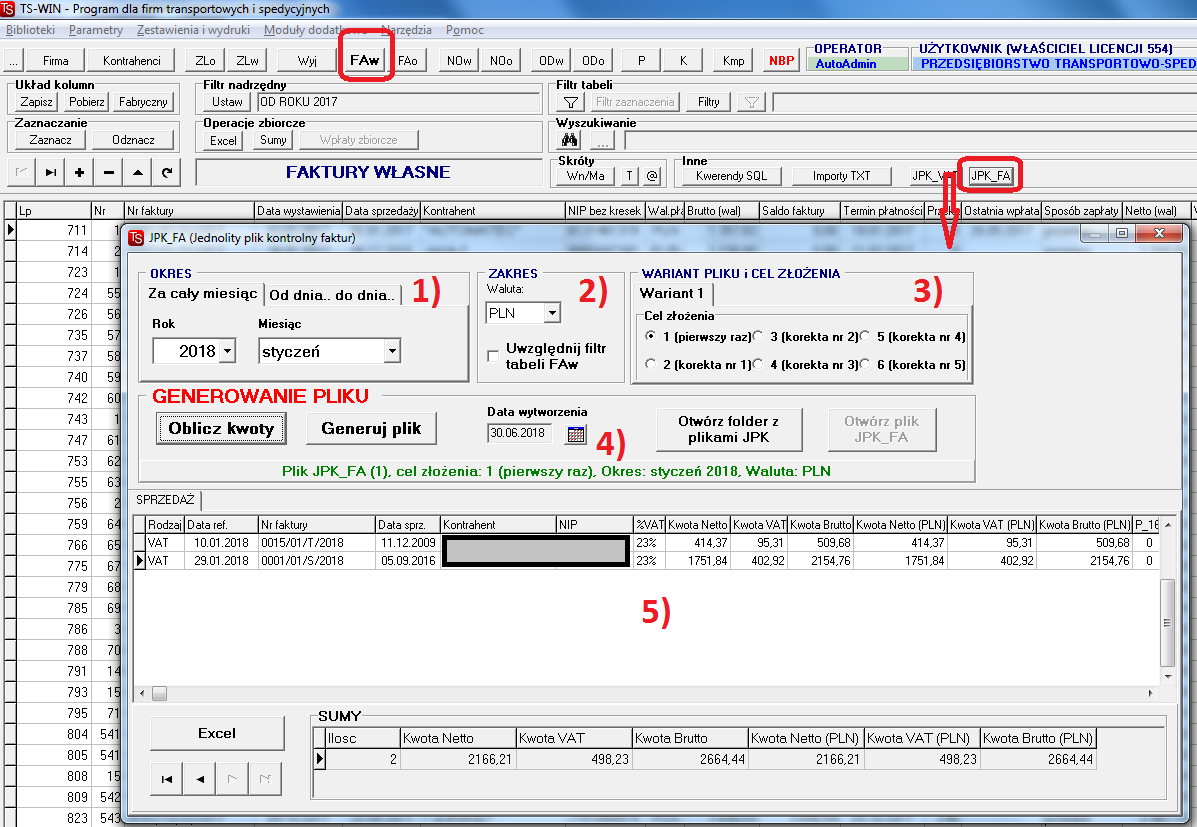The image size is (1197, 827).
Task: Click the horizontal scrollbar thumb in sales grid
Action: point(160,693)
